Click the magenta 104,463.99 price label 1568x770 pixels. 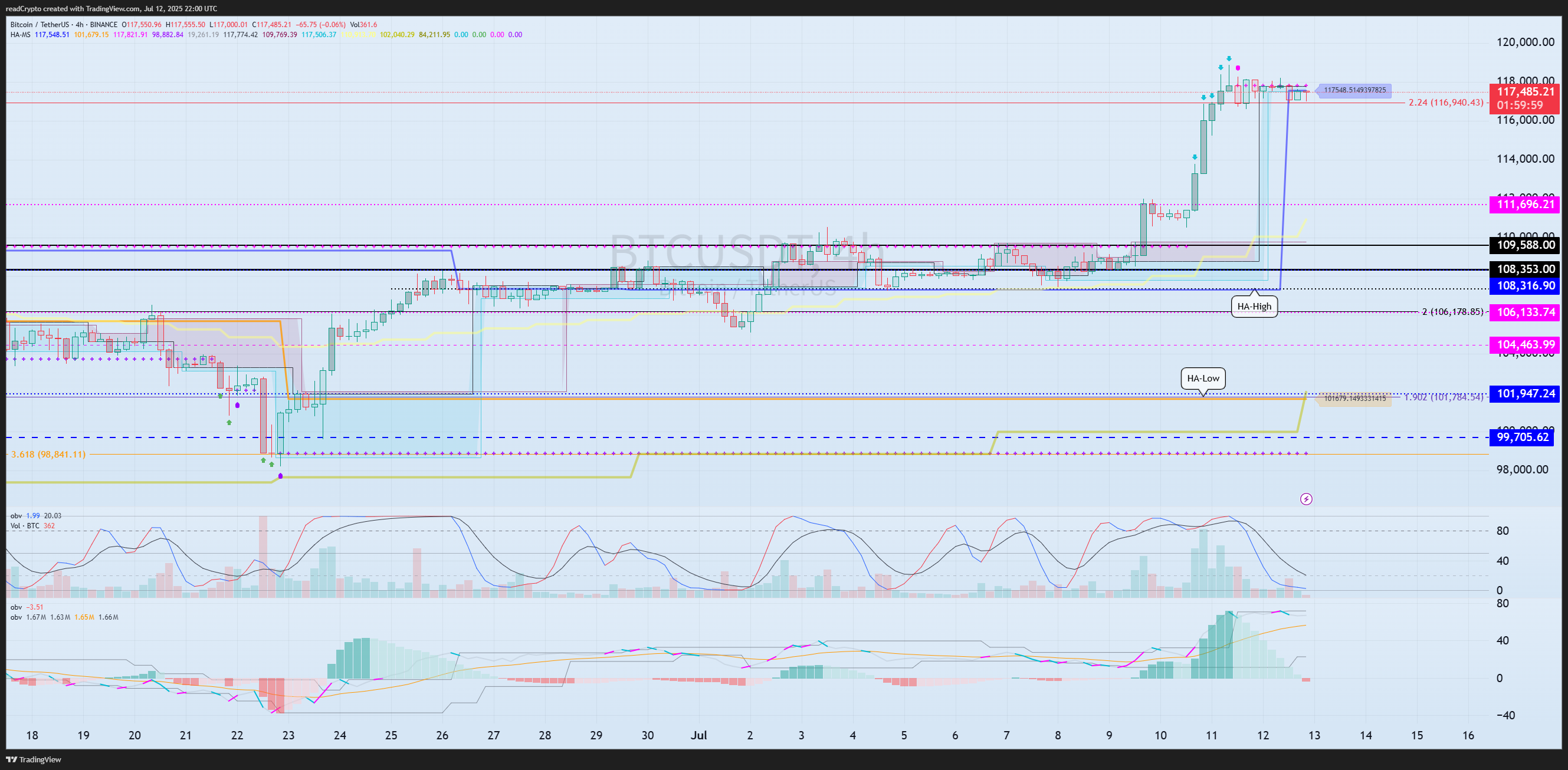point(1525,344)
